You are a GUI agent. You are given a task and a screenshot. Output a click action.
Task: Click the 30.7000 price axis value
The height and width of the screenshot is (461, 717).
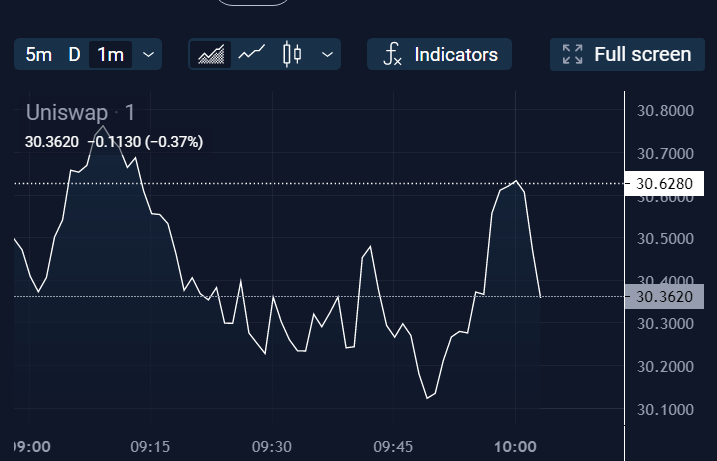665,154
